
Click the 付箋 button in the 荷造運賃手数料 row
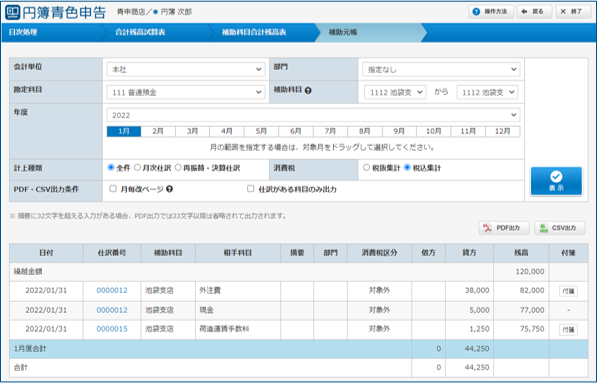(x=568, y=330)
